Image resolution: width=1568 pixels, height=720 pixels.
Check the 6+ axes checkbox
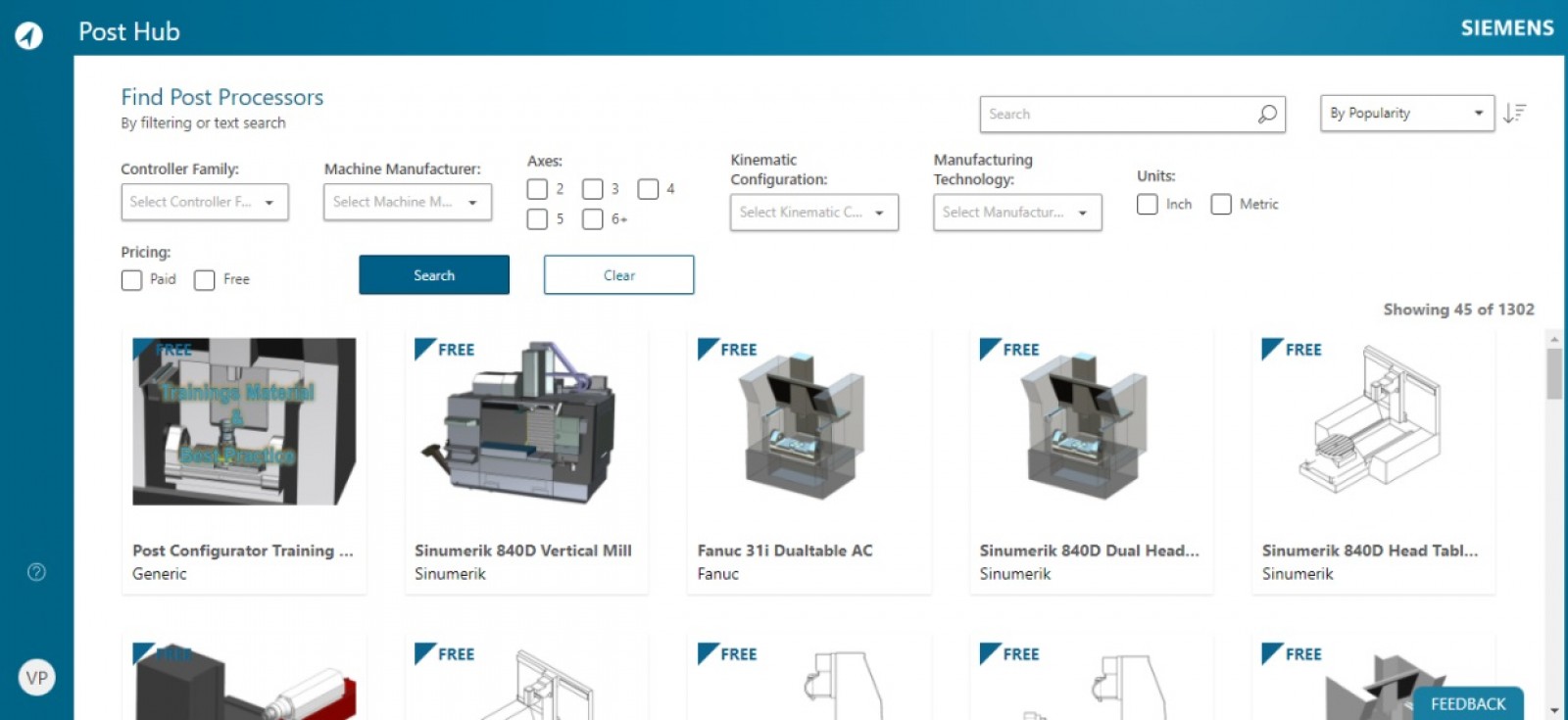point(593,219)
